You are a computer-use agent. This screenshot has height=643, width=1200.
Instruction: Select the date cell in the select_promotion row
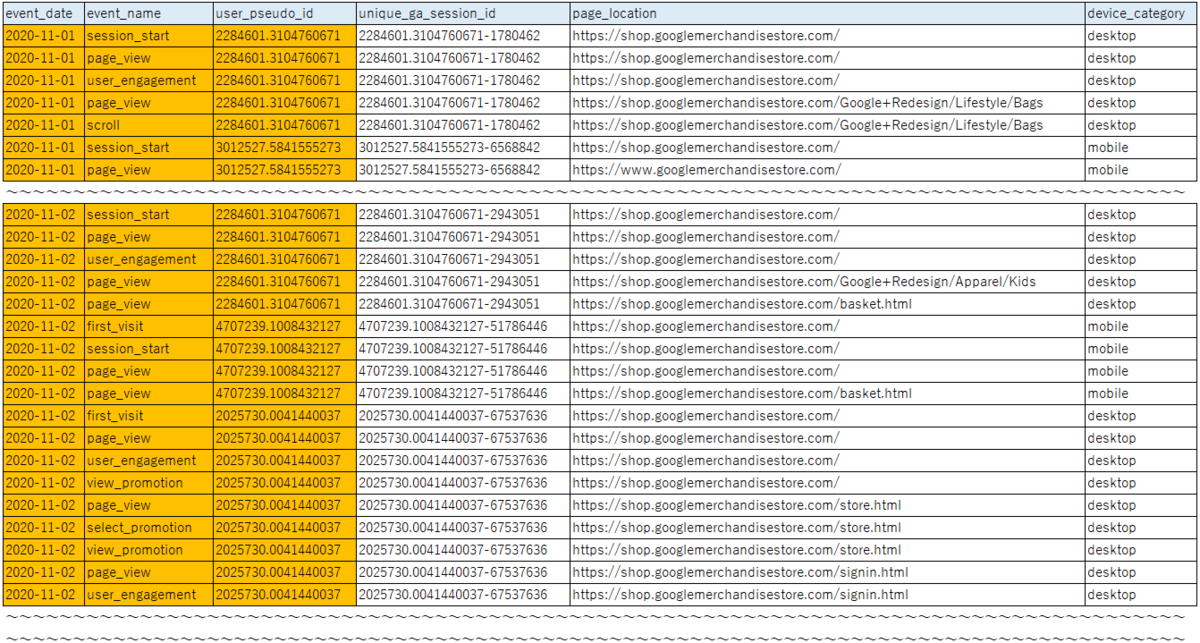click(43, 528)
